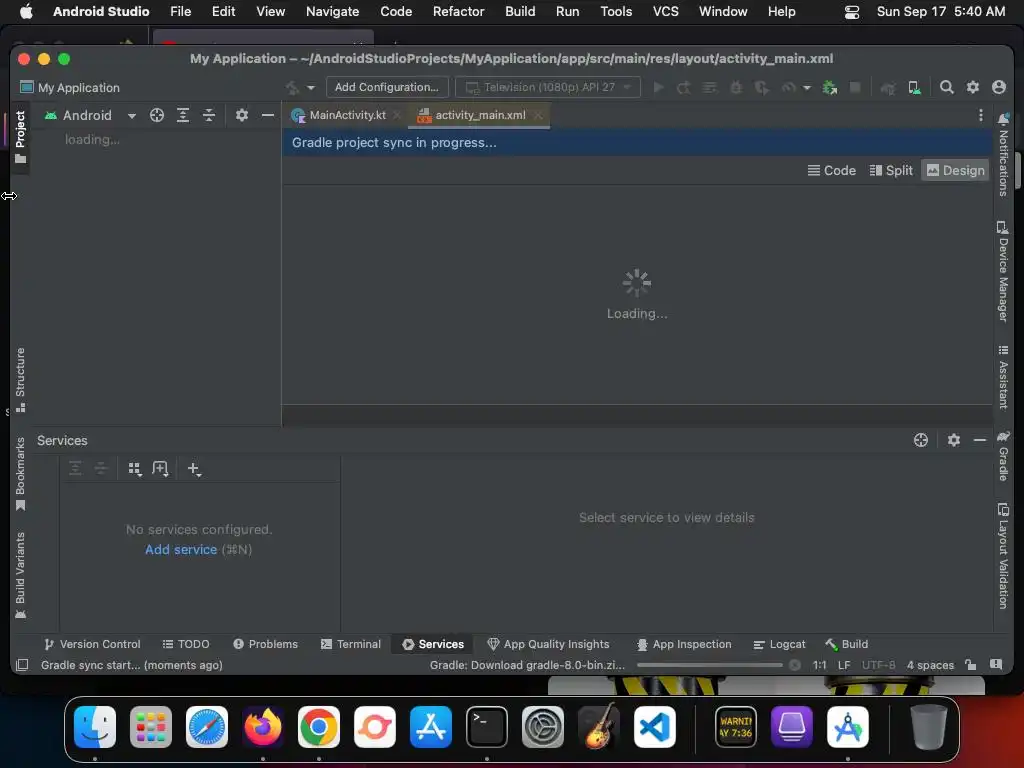
Task: Select the activity_main.xml tab
Action: point(479,116)
